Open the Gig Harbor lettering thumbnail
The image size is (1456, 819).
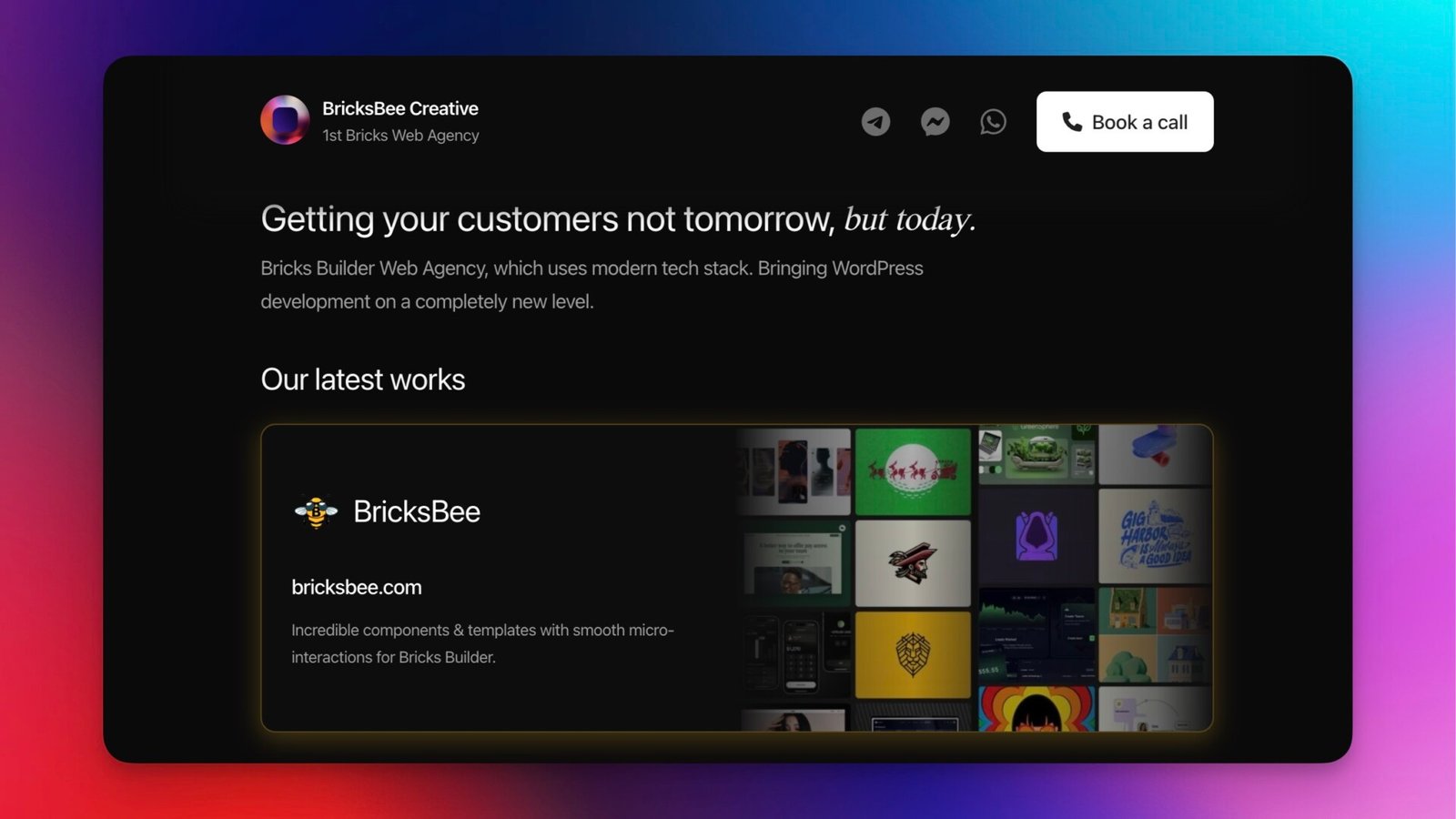(1155, 536)
